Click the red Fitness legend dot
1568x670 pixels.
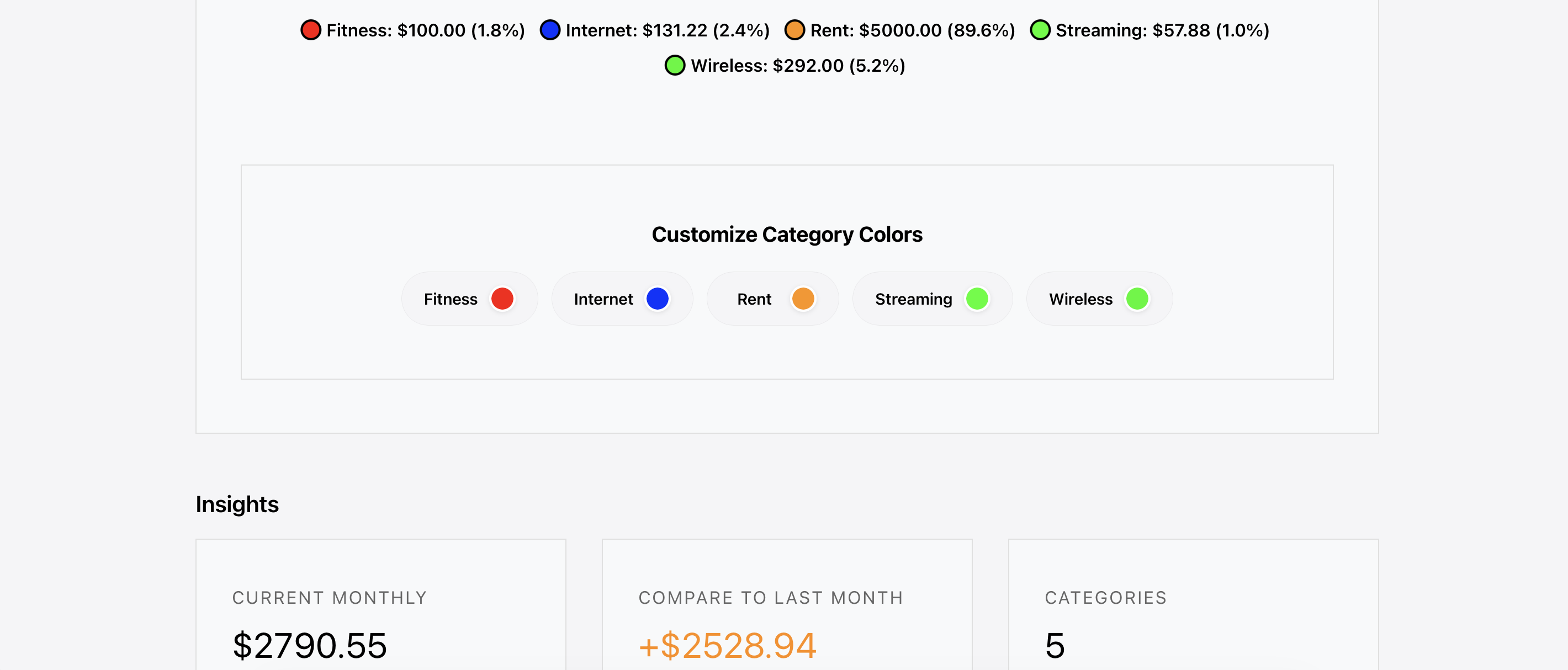pos(311,30)
